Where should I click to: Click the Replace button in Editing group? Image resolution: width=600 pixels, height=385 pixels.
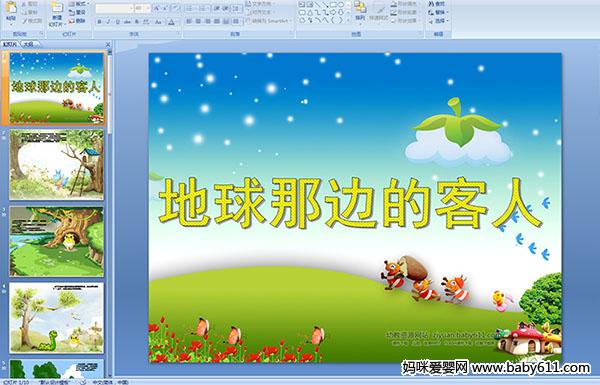(438, 12)
